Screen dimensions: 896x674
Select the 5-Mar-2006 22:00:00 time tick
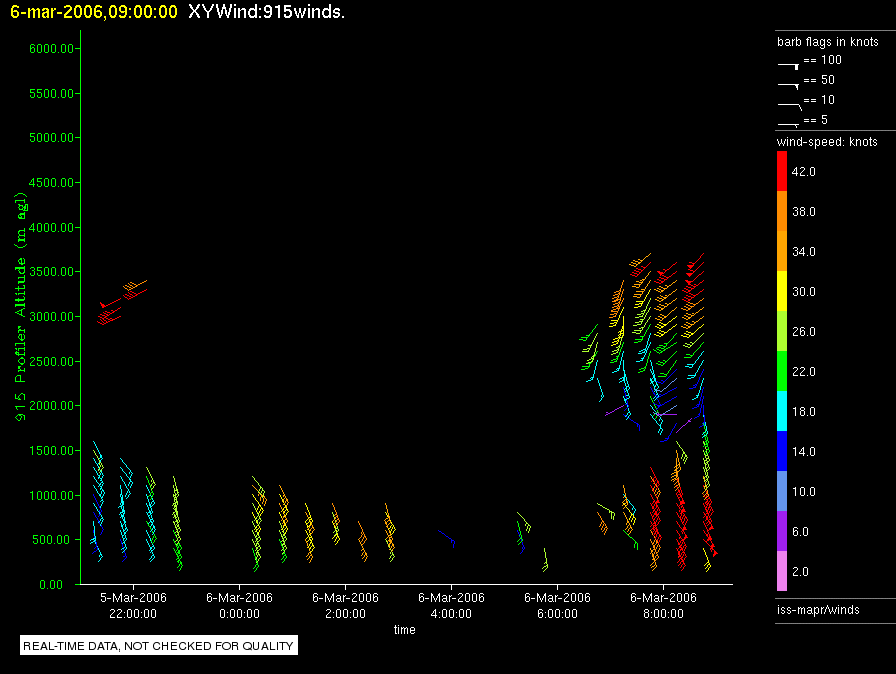tap(133, 605)
